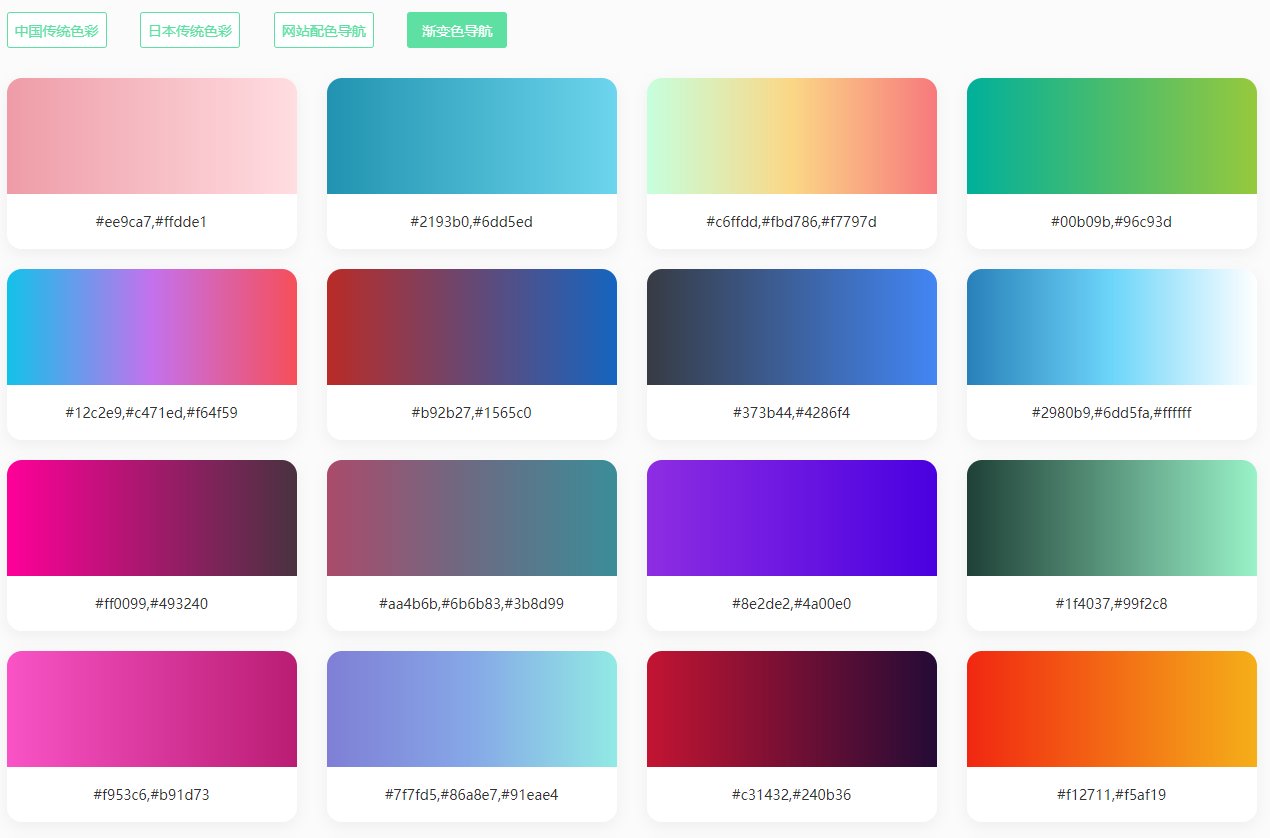Click the text #f953c6,#b91d73
Screen dimensions: 1270x838
tap(152, 795)
